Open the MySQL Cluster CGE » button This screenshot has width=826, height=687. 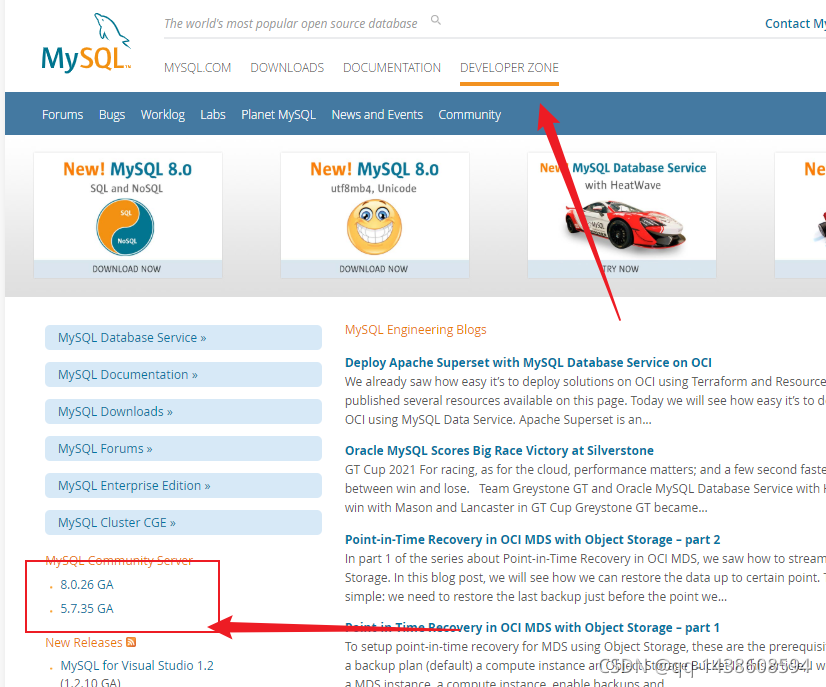[x=183, y=523]
